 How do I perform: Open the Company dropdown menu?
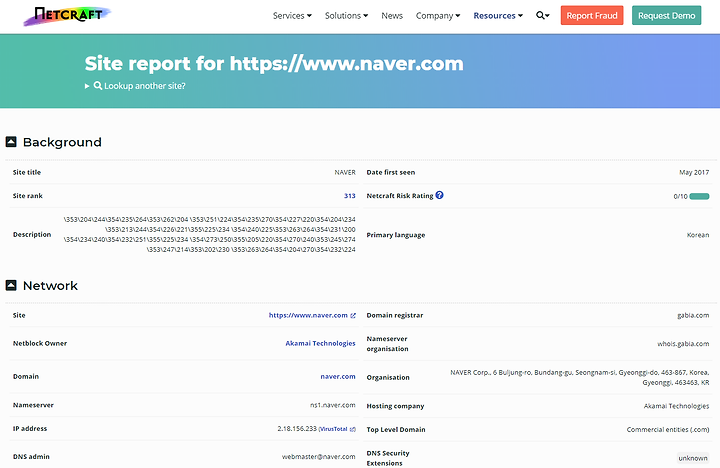point(438,16)
